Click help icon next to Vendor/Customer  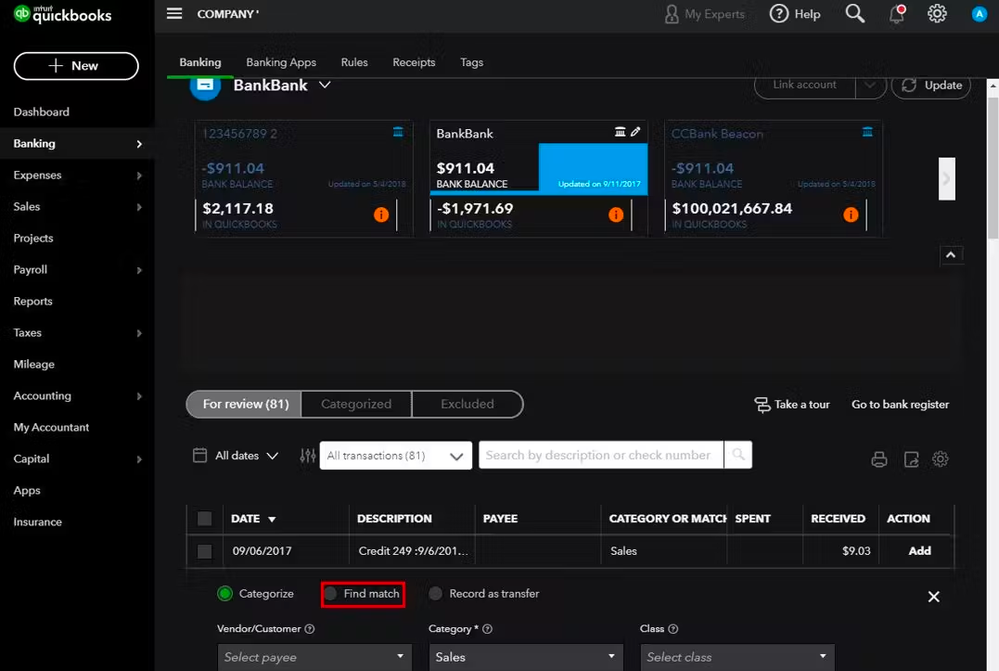coord(310,629)
